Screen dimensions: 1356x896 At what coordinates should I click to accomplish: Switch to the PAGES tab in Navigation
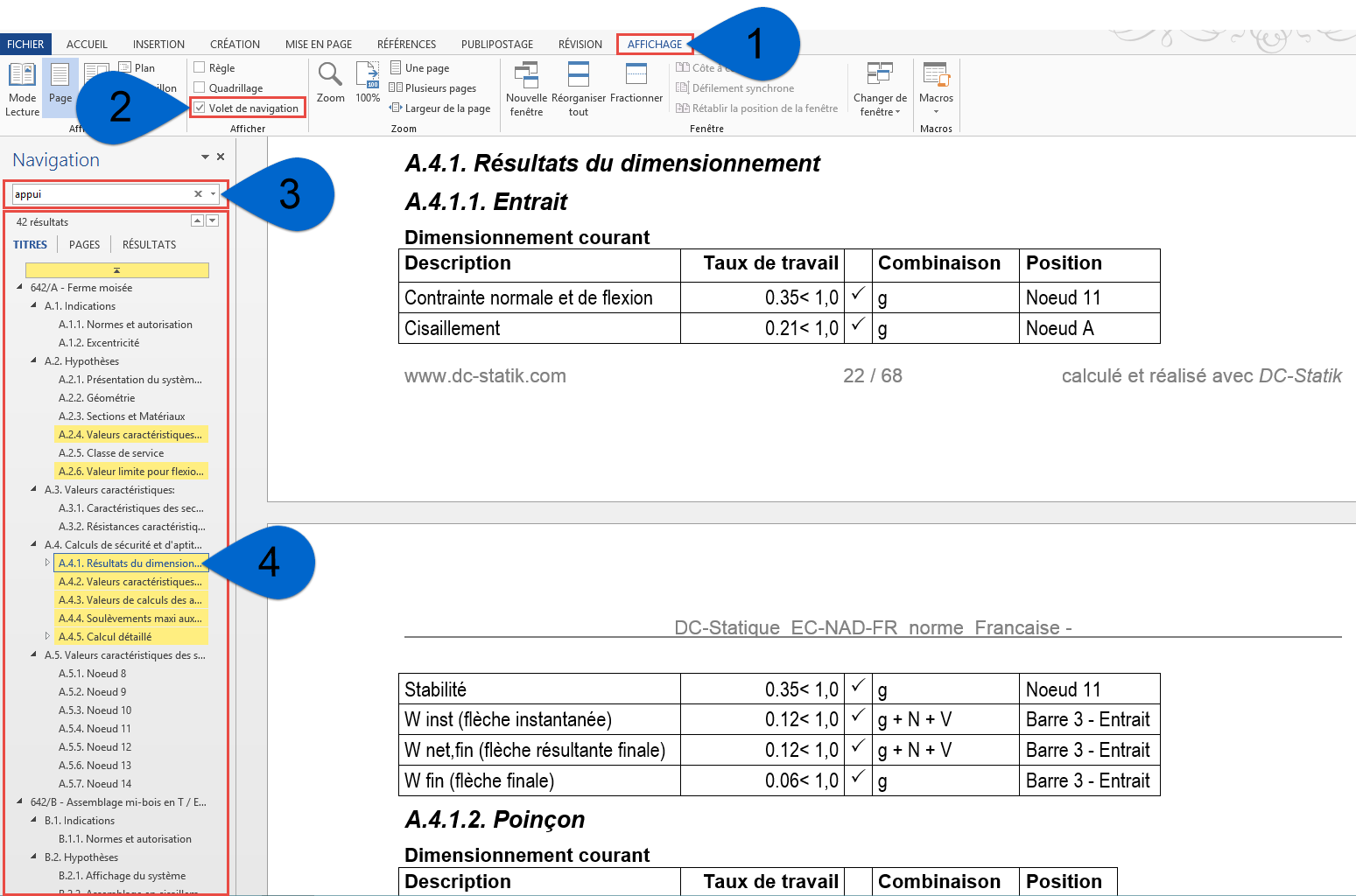[x=83, y=244]
